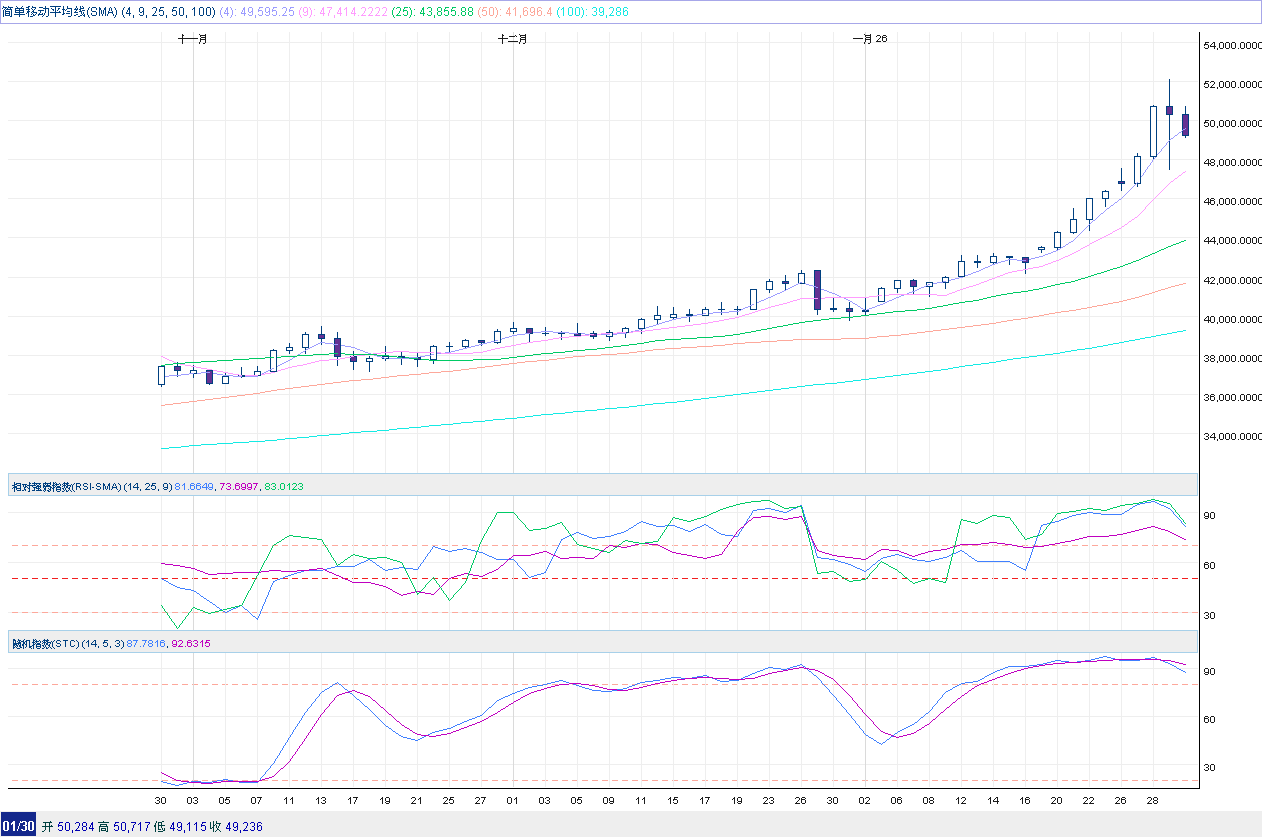Click the 34,000.0000 price axis label
The width and height of the screenshot is (1262, 837).
coord(1231,437)
